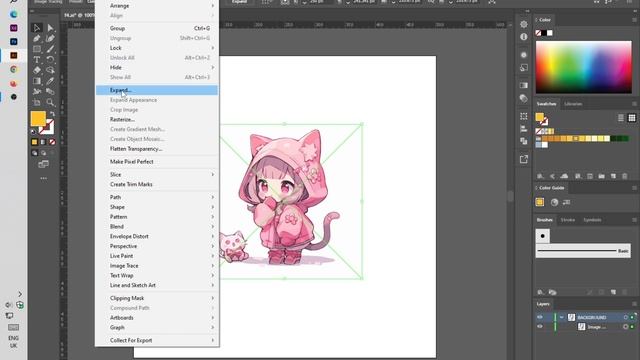Switch to the Libraries tab

pyautogui.click(x=573, y=104)
